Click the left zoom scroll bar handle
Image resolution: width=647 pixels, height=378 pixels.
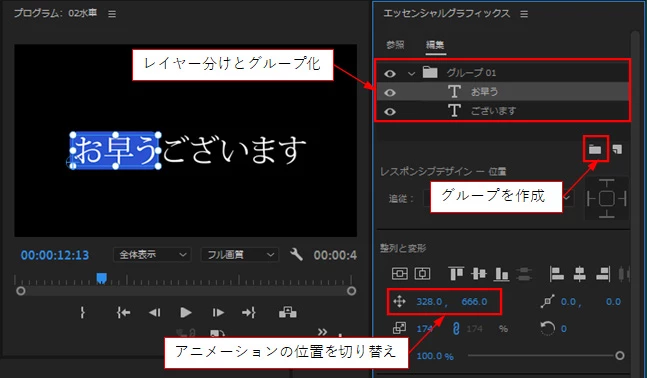(x=21, y=291)
